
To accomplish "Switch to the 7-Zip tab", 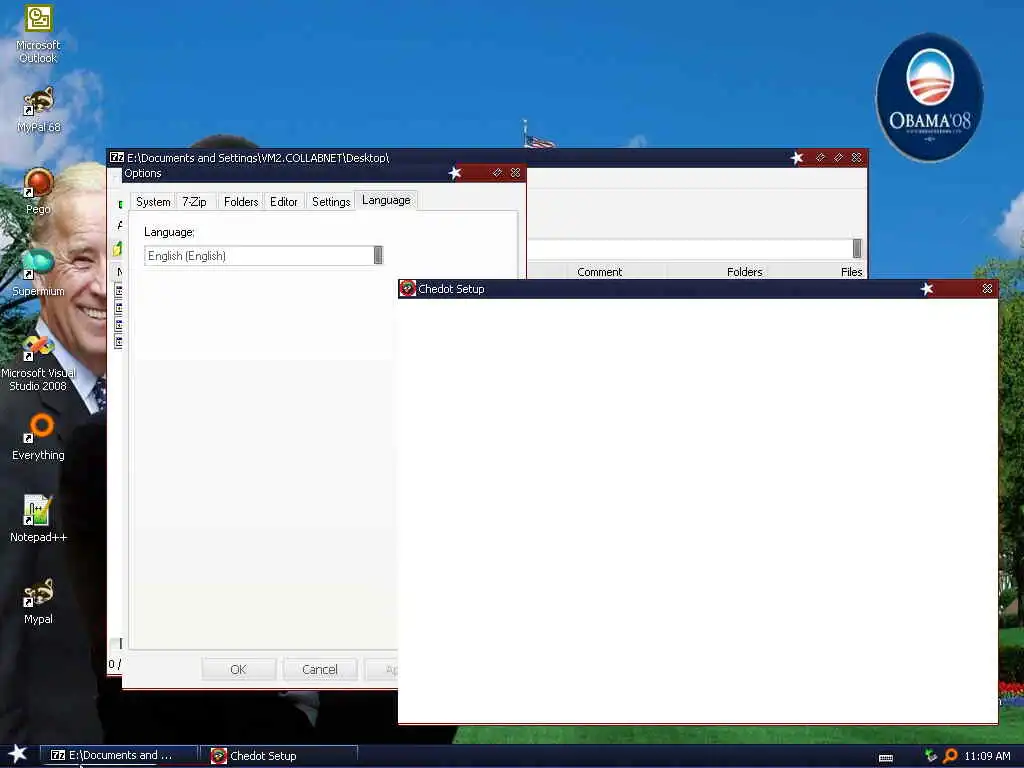I will click(x=194, y=202).
